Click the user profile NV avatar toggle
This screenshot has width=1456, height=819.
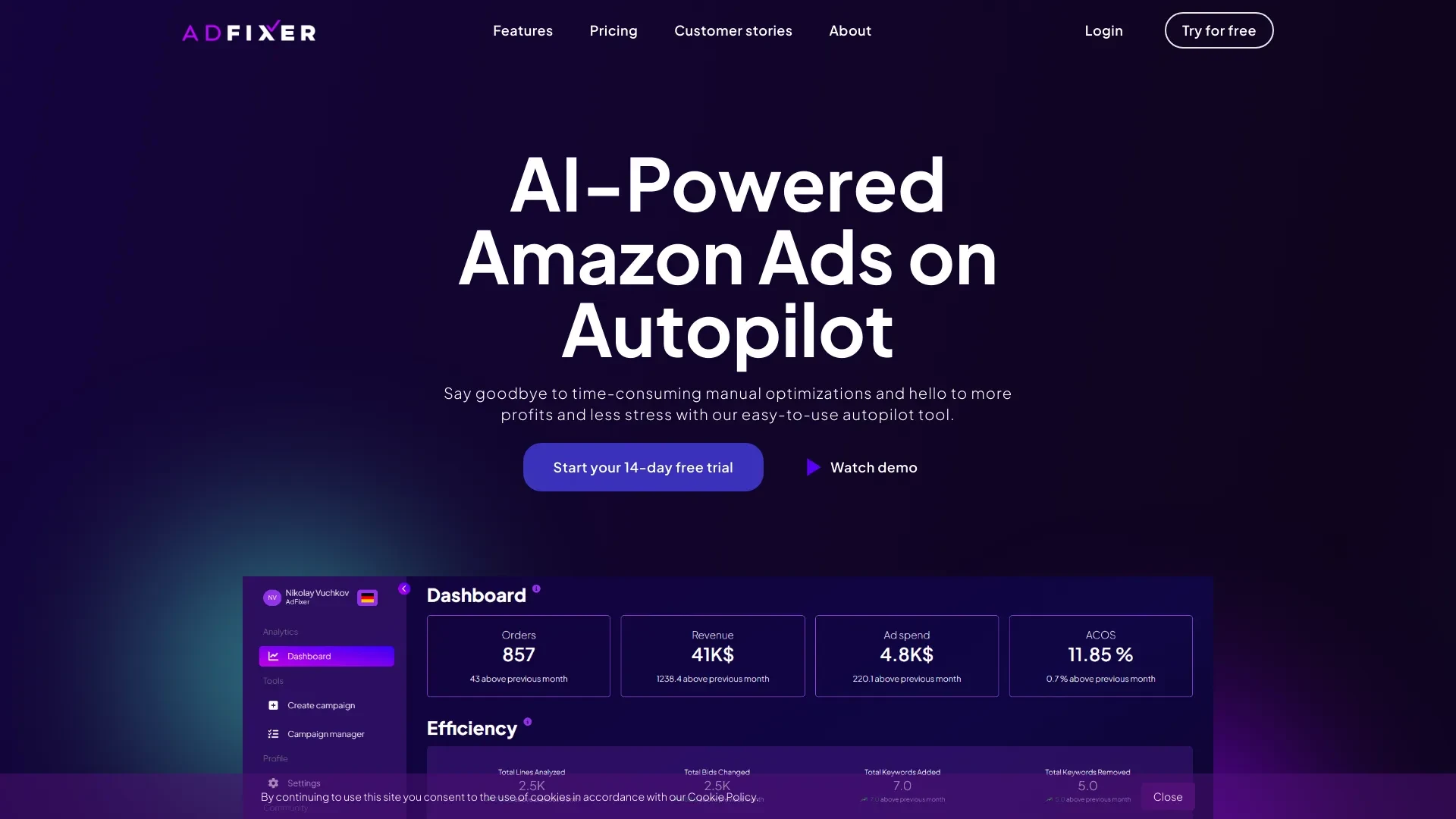point(272,597)
